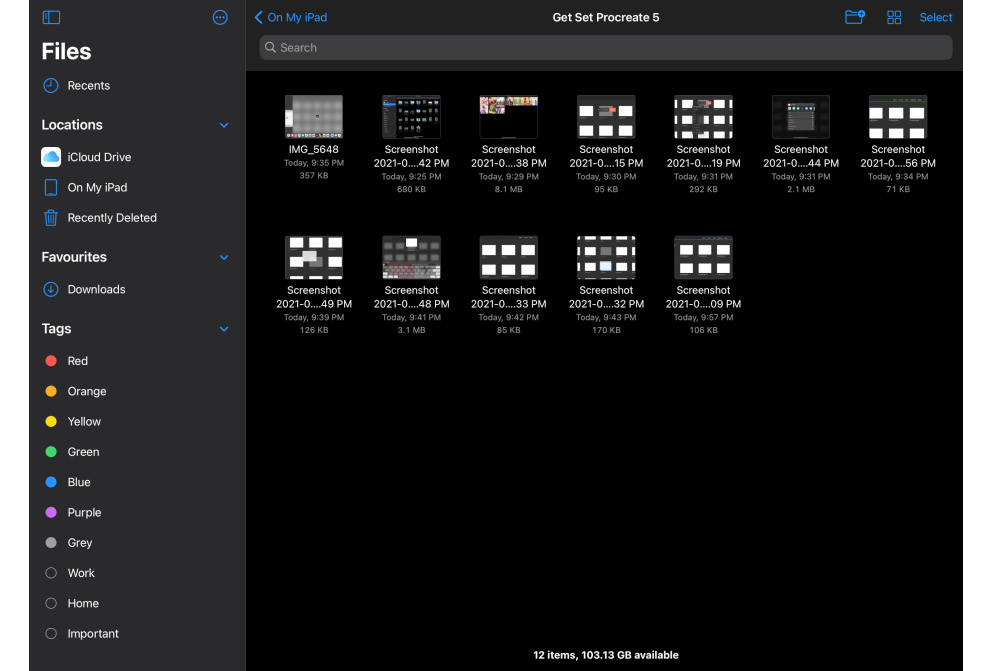Click the Downloads arrow icon
Viewport: 991px width, 671px height.
click(x=51, y=289)
